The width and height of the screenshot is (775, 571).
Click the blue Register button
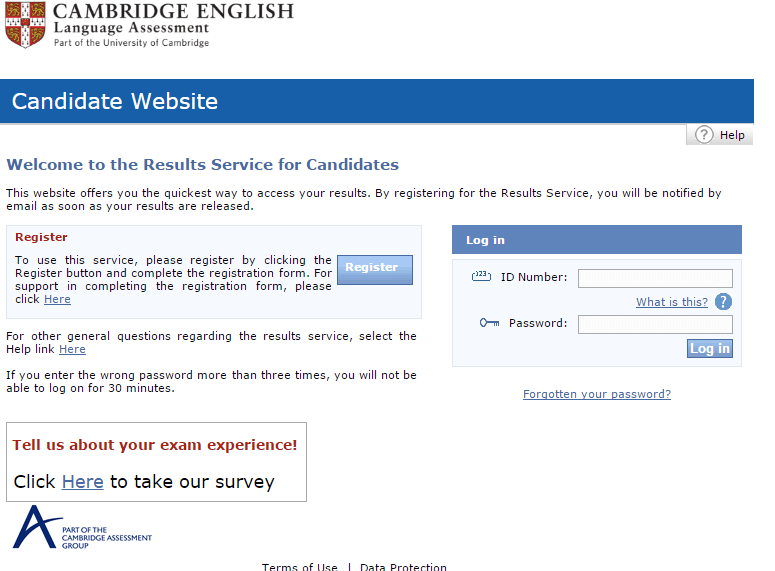tap(375, 269)
